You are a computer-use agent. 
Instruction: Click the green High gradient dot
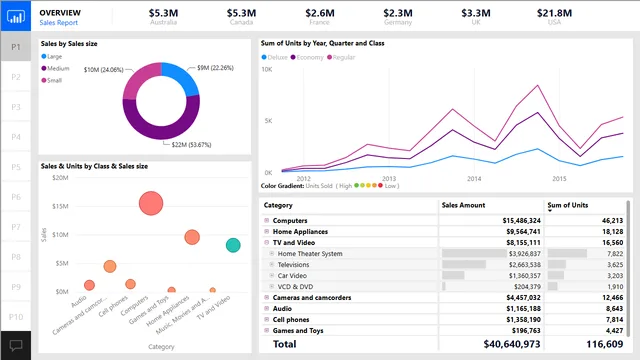356,185
